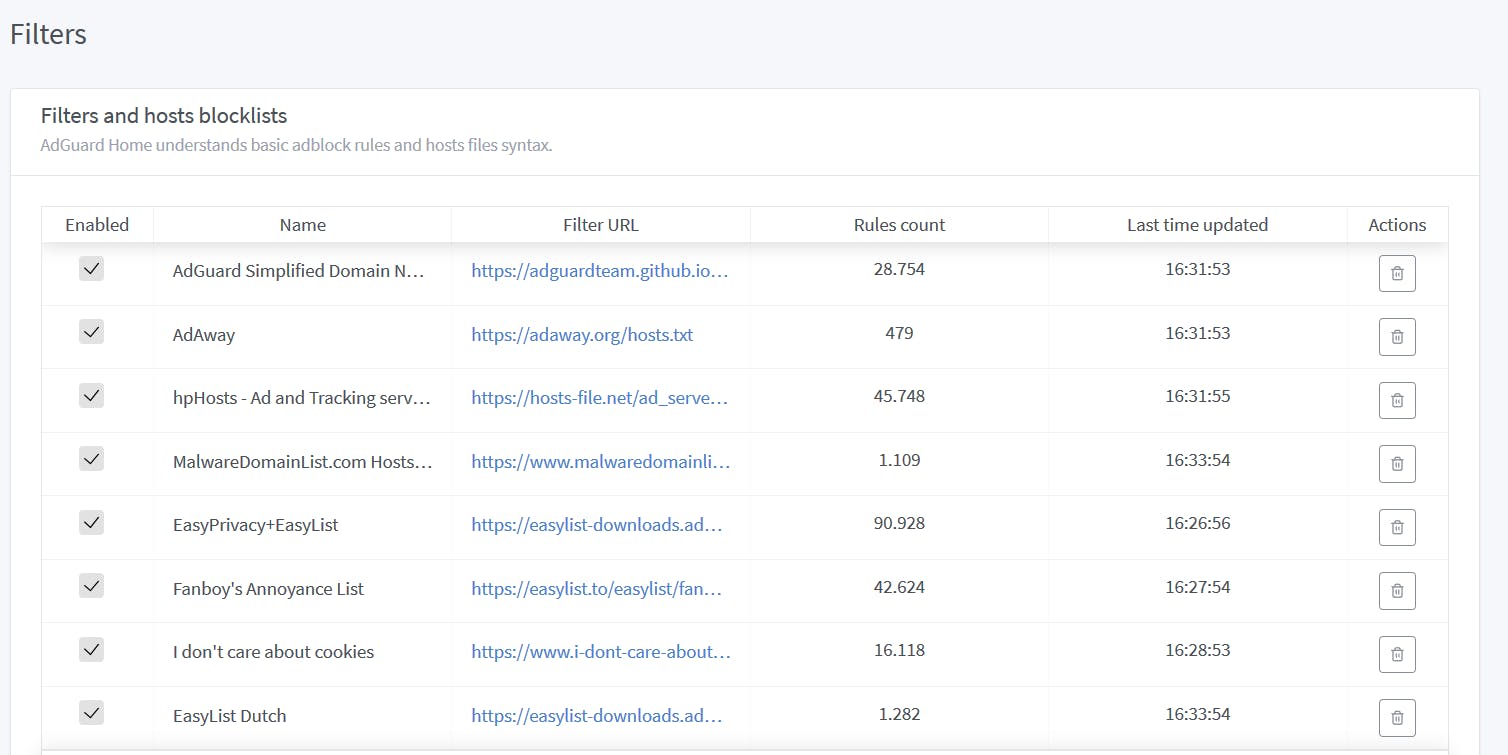This screenshot has height=755, width=1508.
Task: Delete the EasyList Dutch filter
Action: pyautogui.click(x=1397, y=718)
